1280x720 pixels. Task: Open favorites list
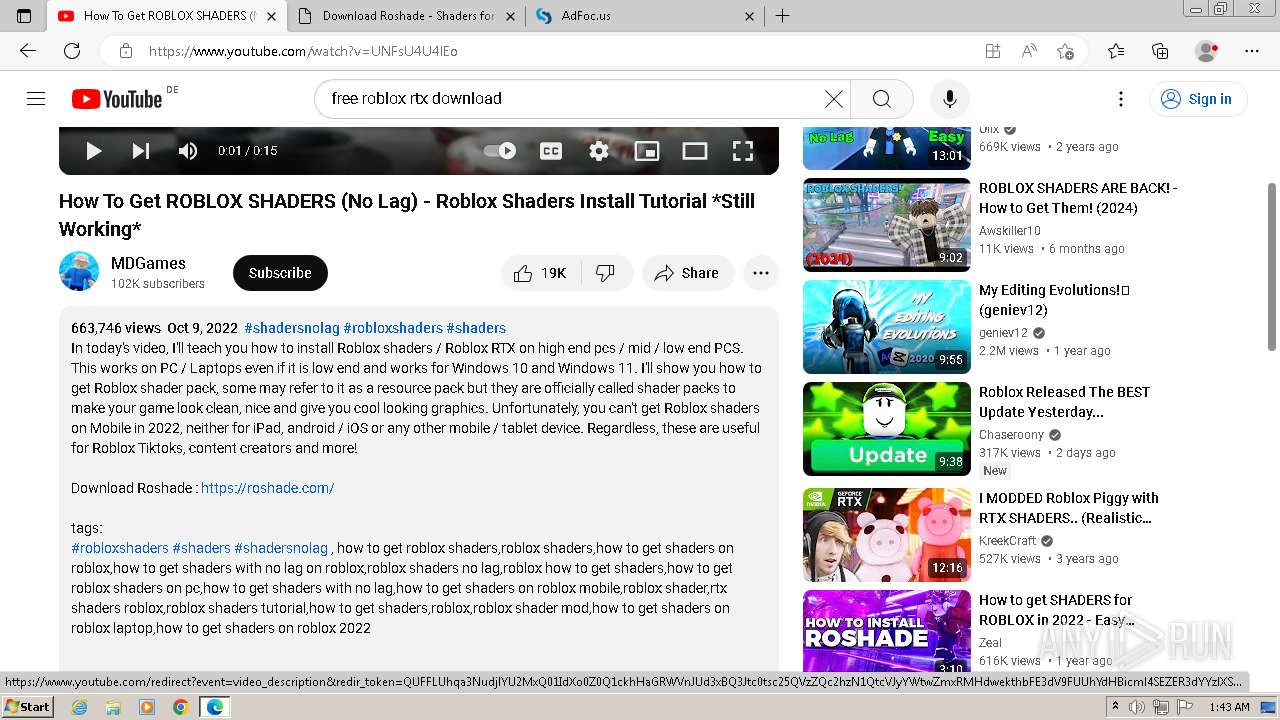tap(1116, 51)
